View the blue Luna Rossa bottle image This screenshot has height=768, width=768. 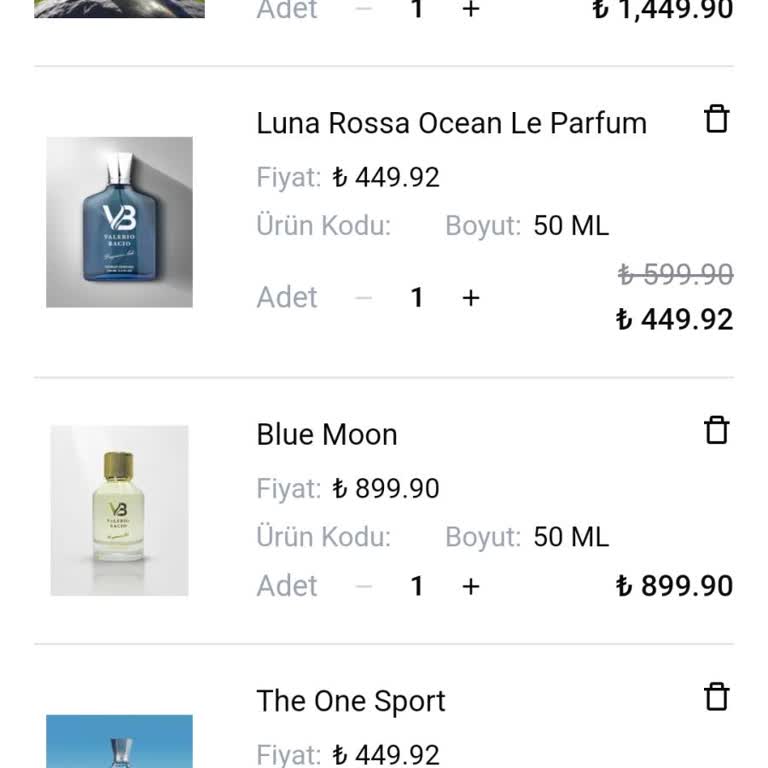tap(119, 222)
